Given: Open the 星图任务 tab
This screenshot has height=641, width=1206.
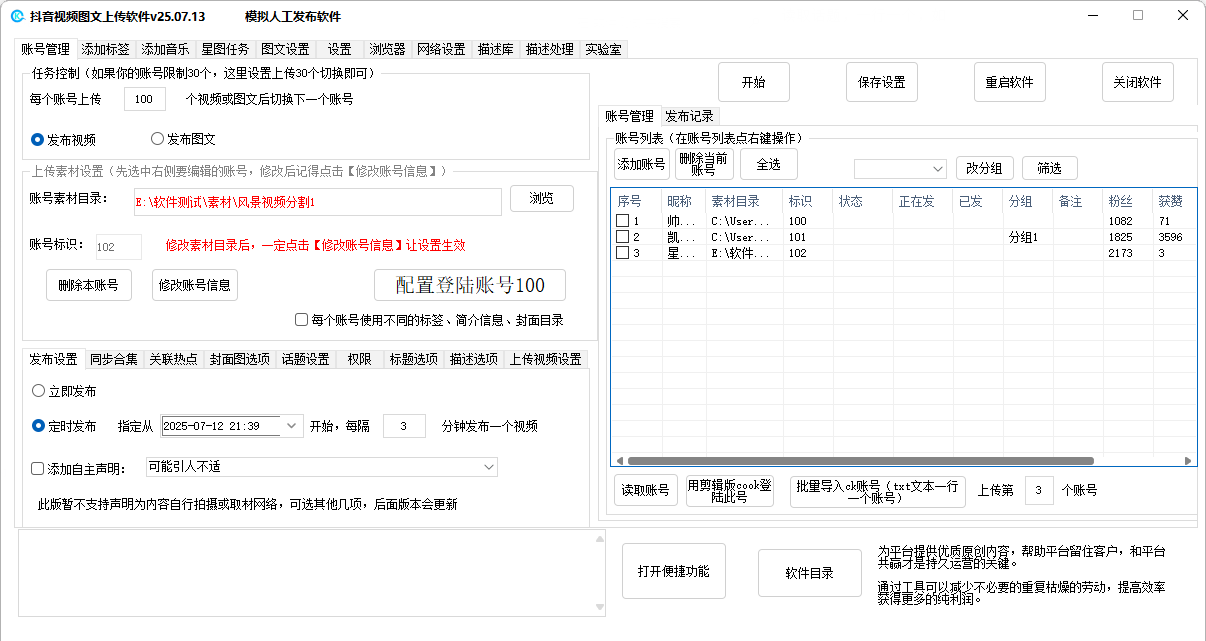Looking at the screenshot, I should tap(225, 49).
